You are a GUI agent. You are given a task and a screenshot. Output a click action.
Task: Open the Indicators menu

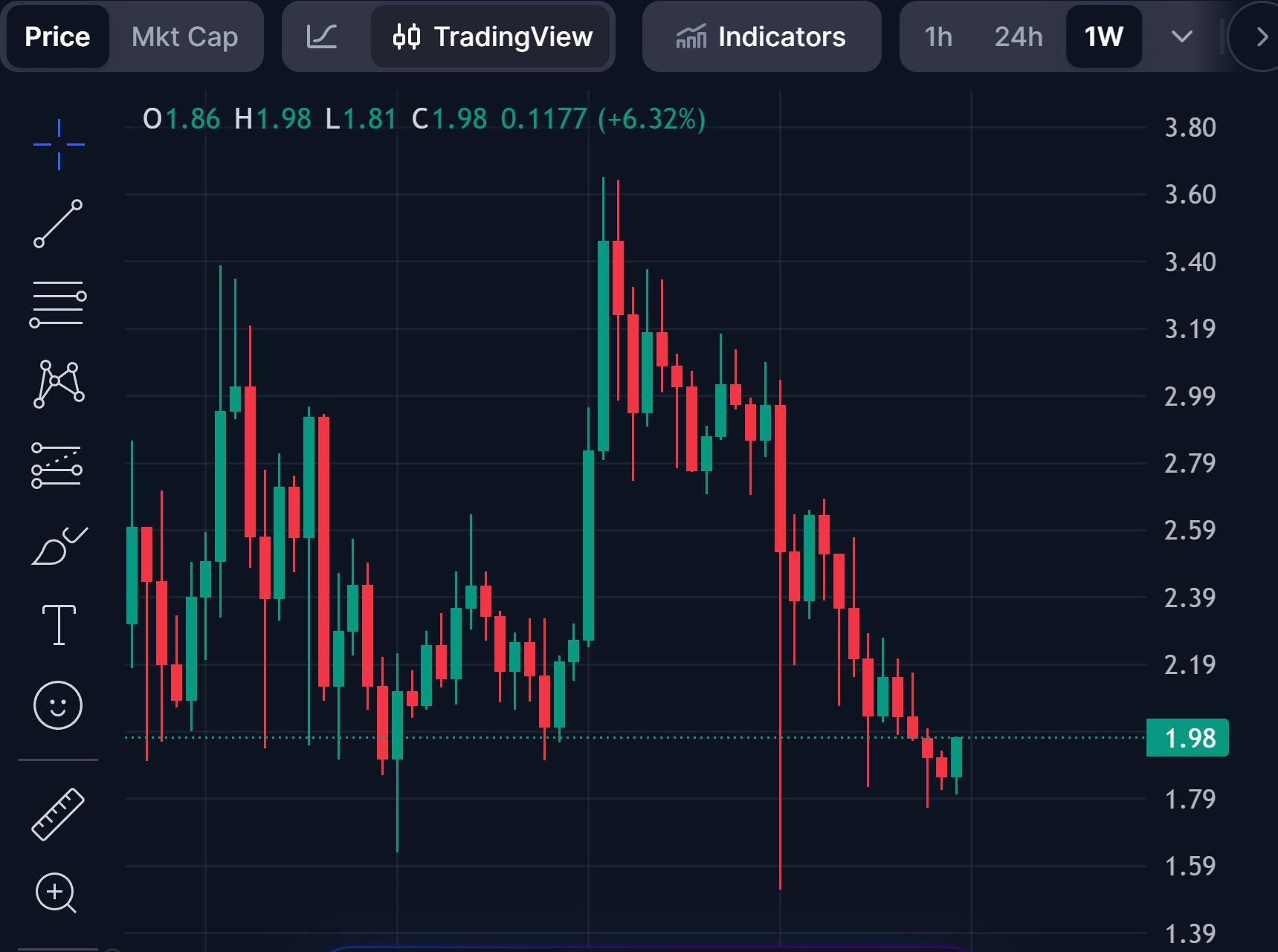pyautogui.click(x=761, y=36)
